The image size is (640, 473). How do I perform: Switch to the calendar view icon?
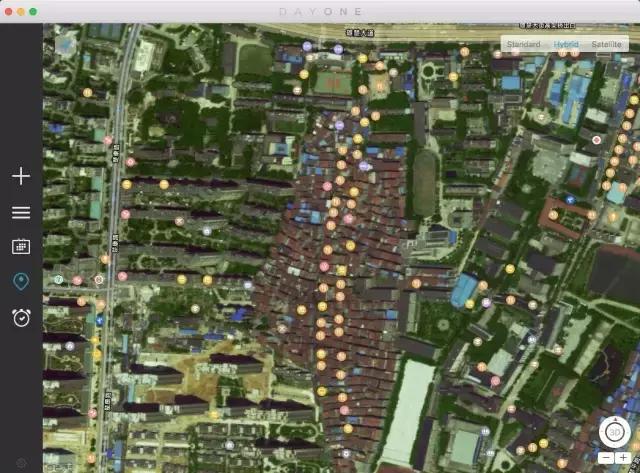tap(21, 246)
